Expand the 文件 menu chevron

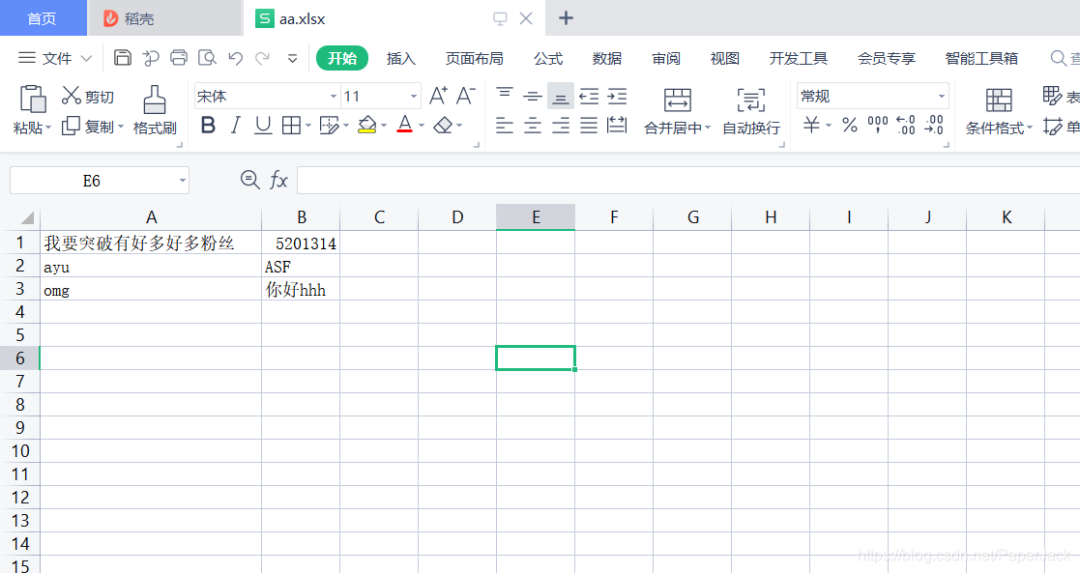(86, 59)
